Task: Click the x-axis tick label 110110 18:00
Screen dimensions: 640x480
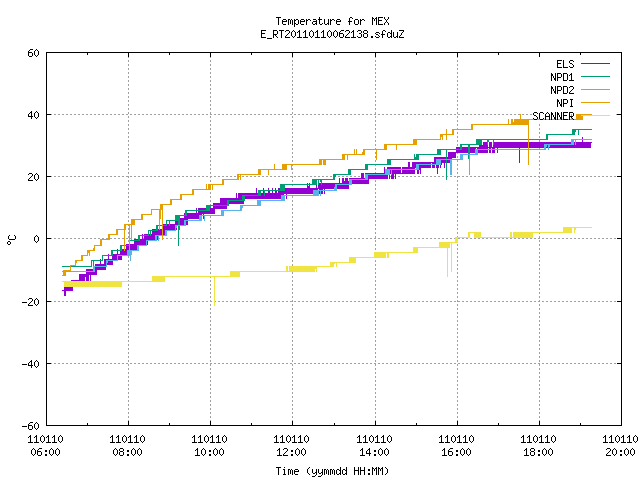Action: click(539, 446)
